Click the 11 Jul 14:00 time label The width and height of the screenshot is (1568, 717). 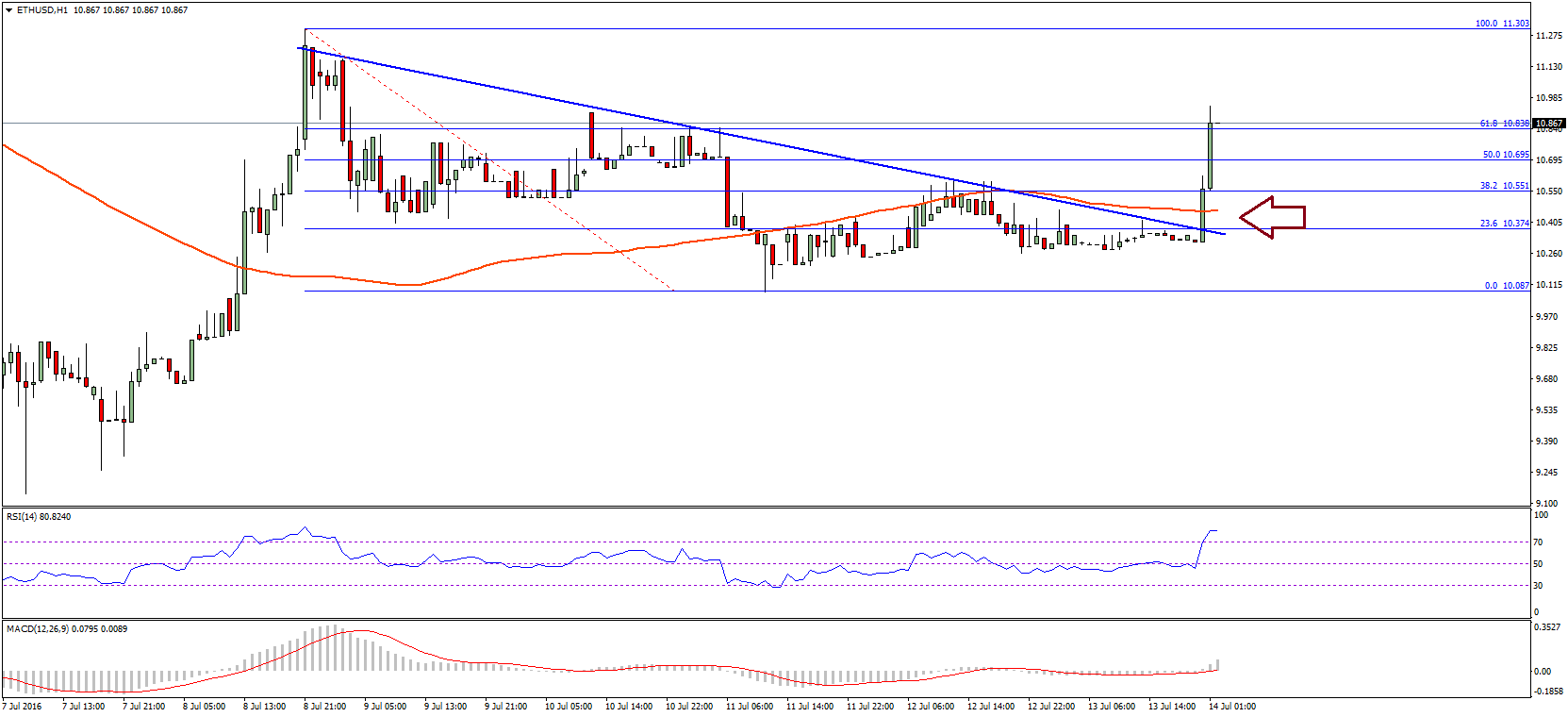[810, 707]
